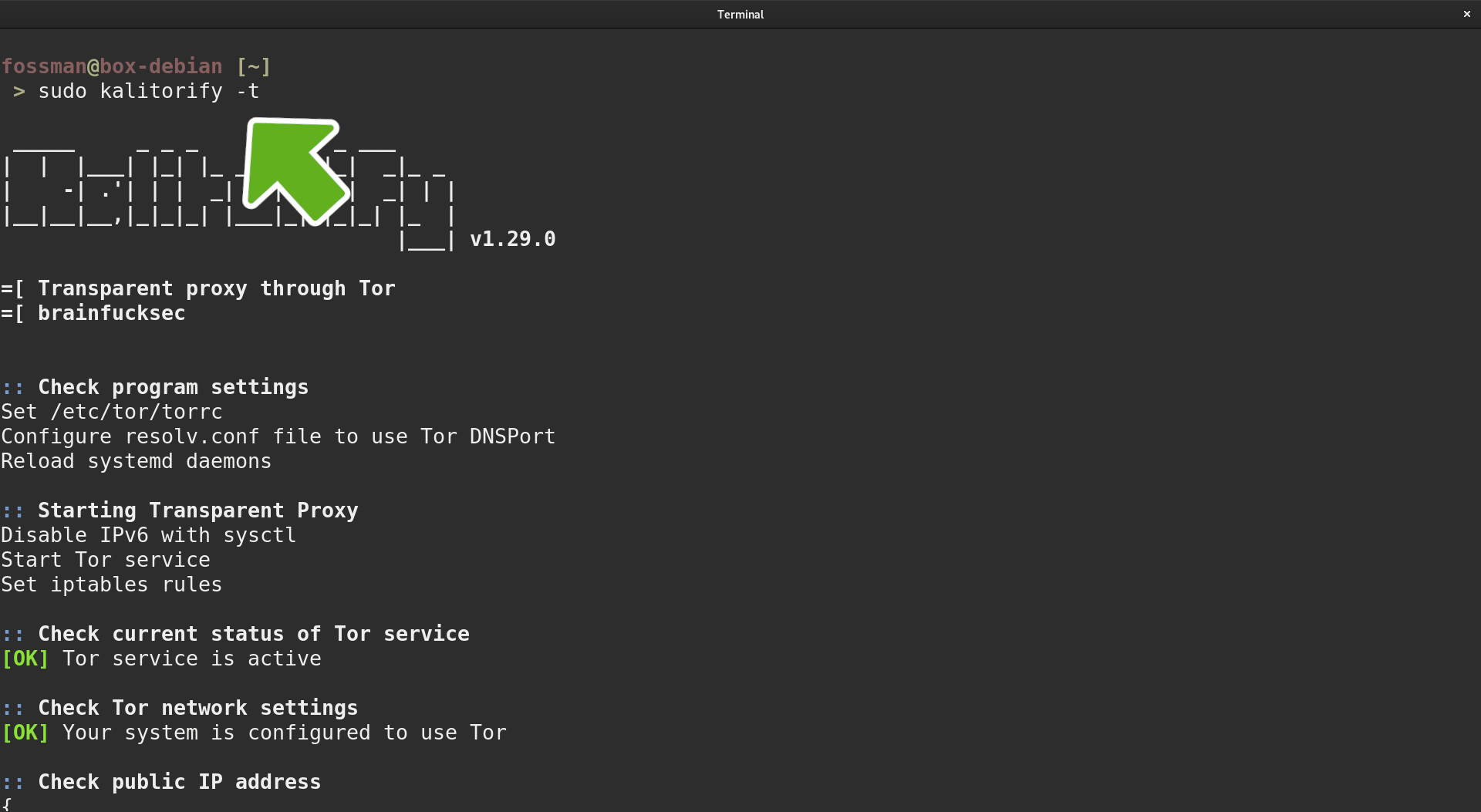Viewport: 1481px width, 812px height.
Task: Click the Configure resolv.conf output line
Action: click(x=278, y=436)
